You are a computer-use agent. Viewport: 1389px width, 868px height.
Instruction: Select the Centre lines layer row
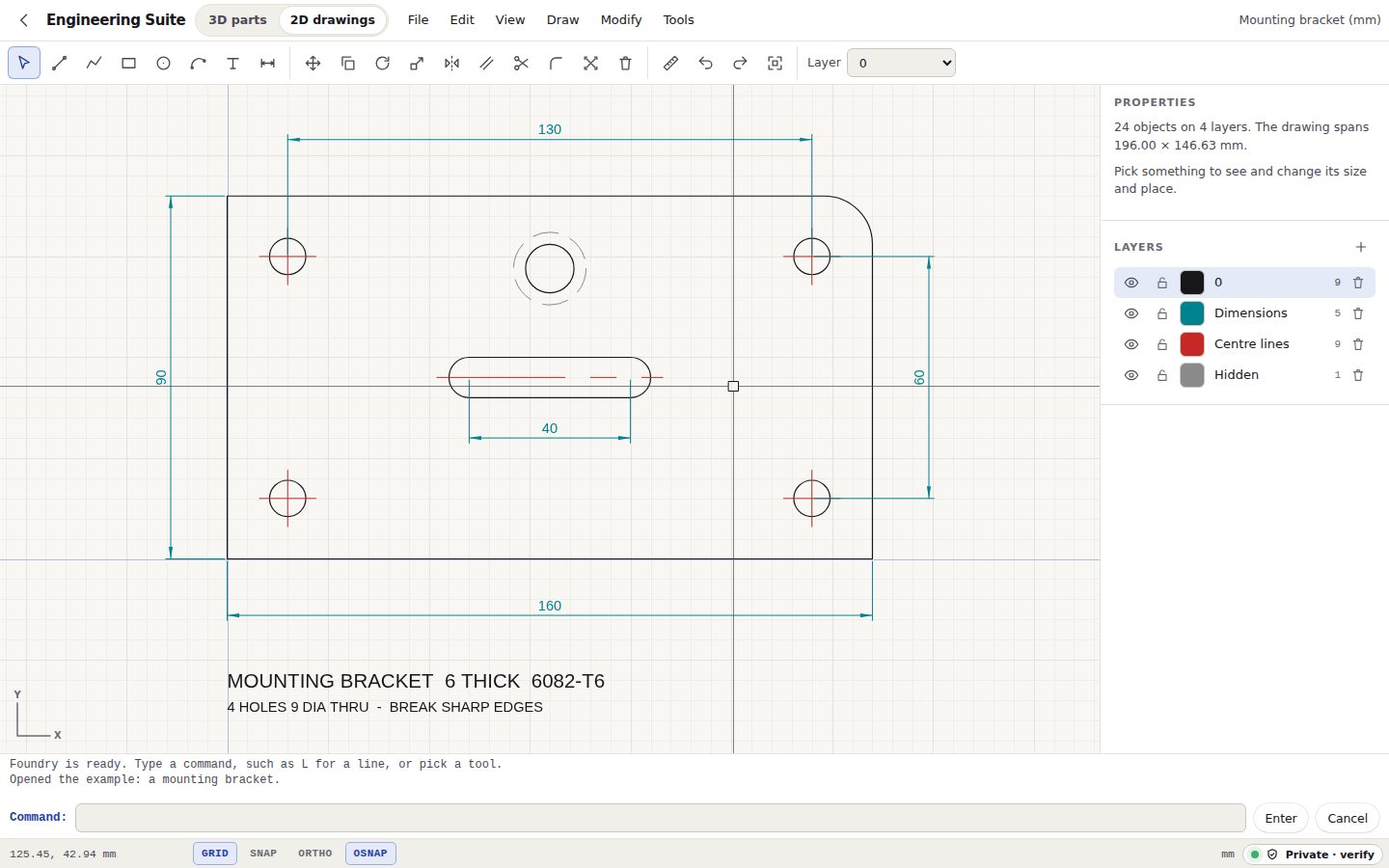click(1244, 344)
